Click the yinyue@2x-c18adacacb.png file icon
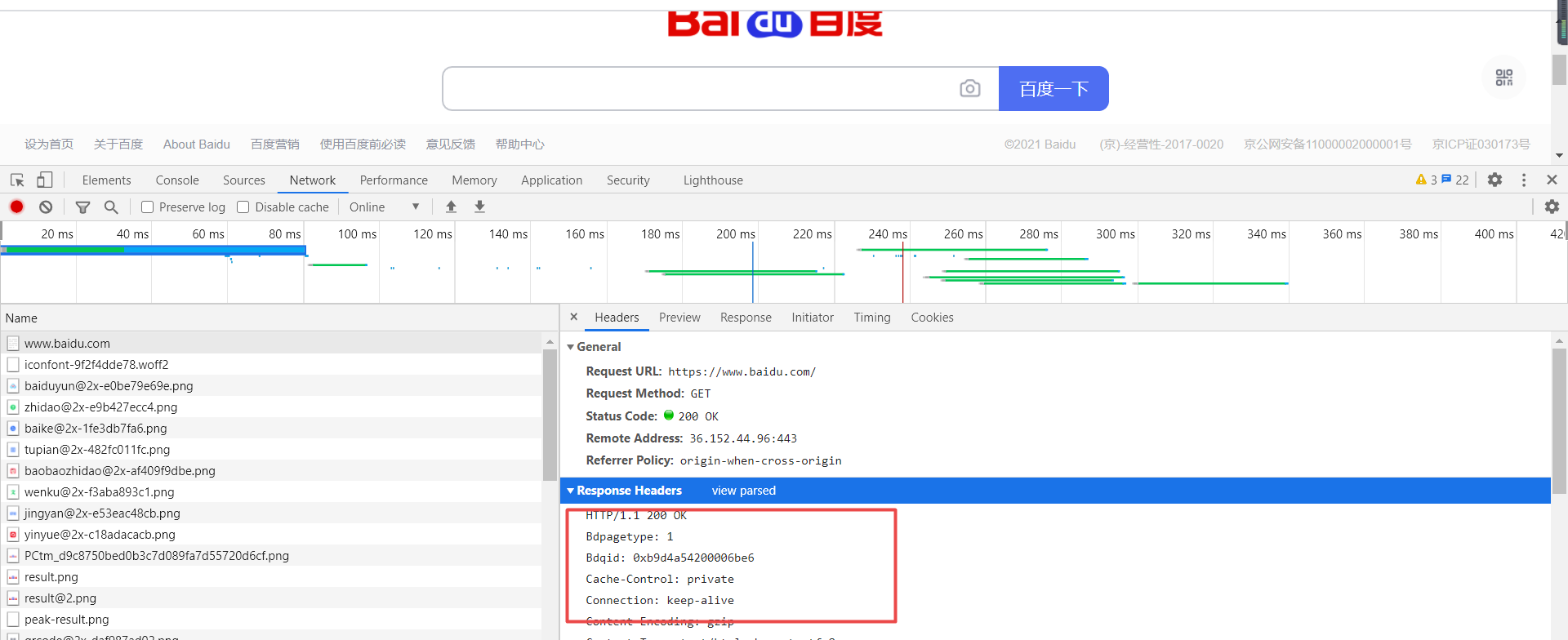 coord(13,534)
